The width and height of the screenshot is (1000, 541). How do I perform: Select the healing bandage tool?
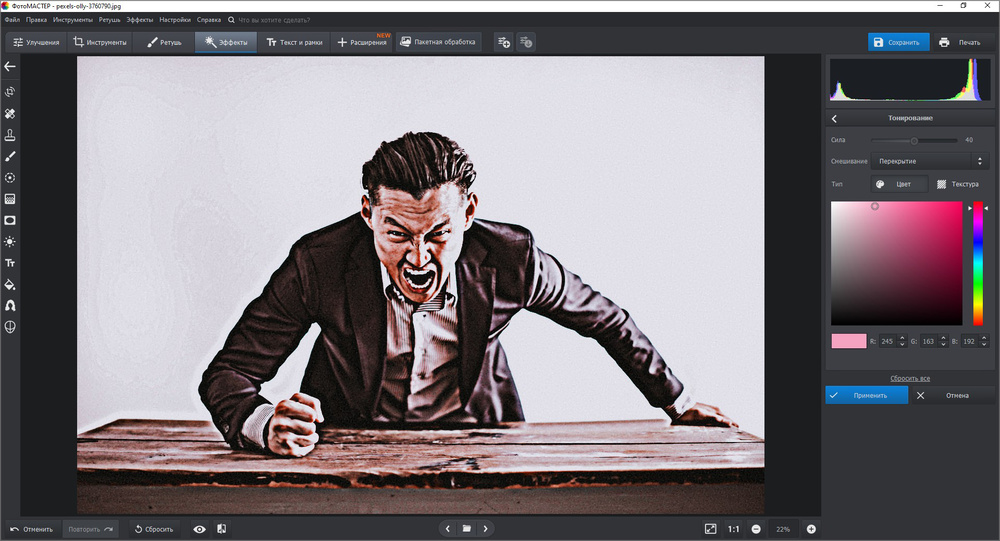point(10,114)
